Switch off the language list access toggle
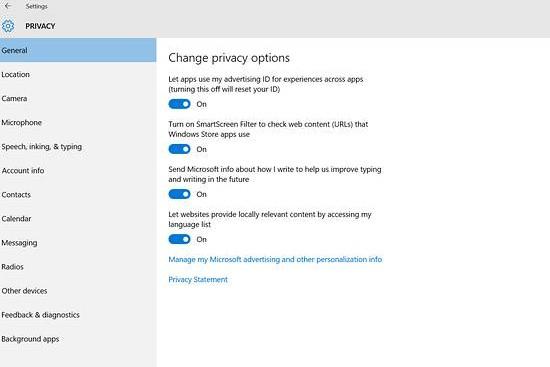 point(180,239)
